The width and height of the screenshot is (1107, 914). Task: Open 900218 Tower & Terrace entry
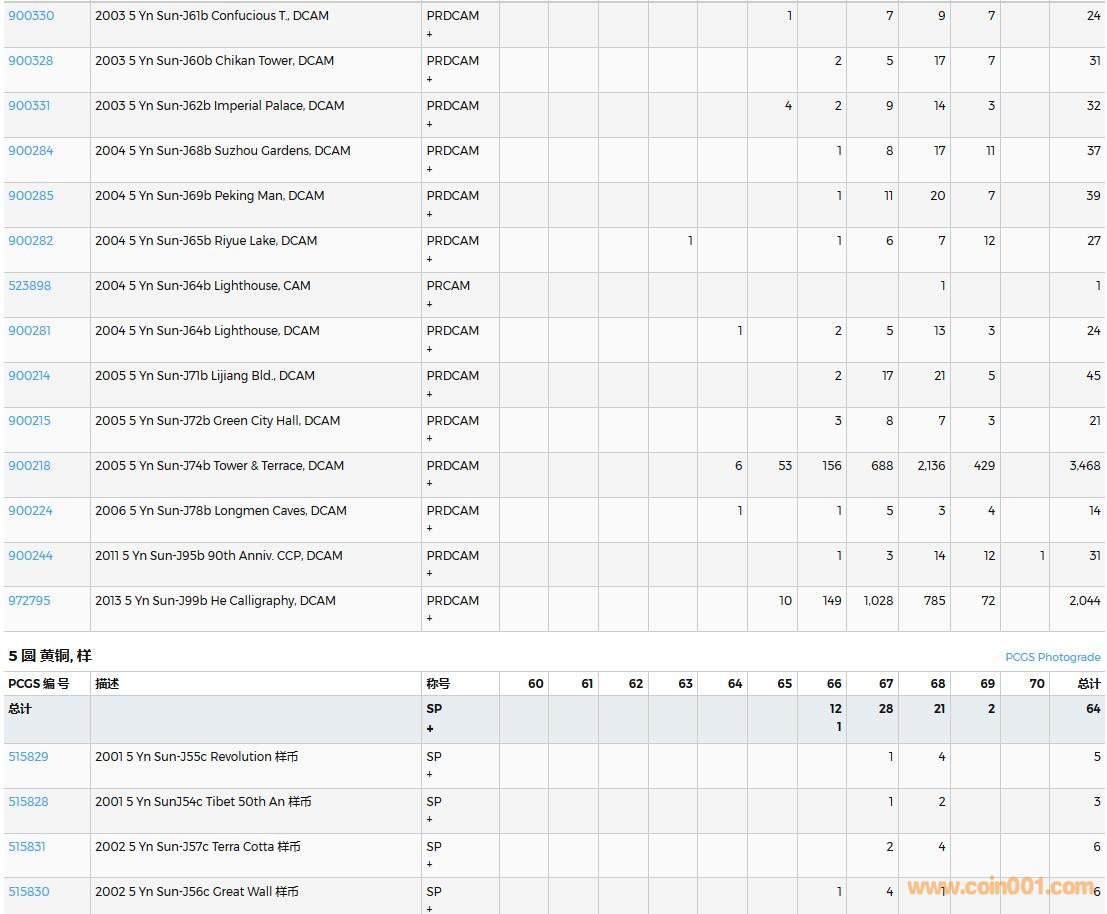pyautogui.click(x=29, y=466)
